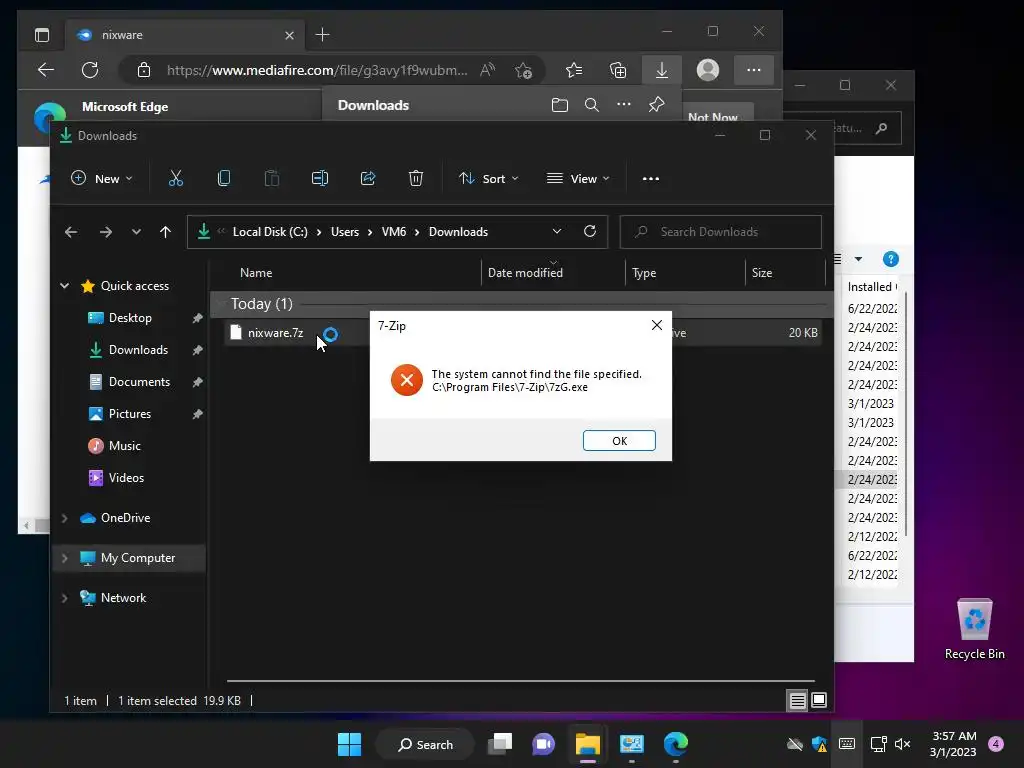This screenshot has height=768, width=1024.
Task: Click VM6 in the breadcrumb path
Action: (394, 232)
